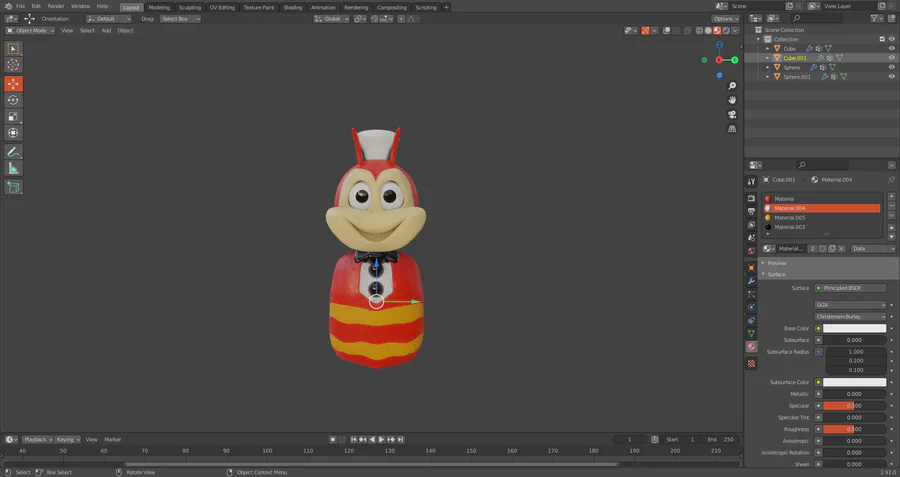Open the Physics properties tab
Viewport: 900px width, 477px height.
(x=751, y=307)
